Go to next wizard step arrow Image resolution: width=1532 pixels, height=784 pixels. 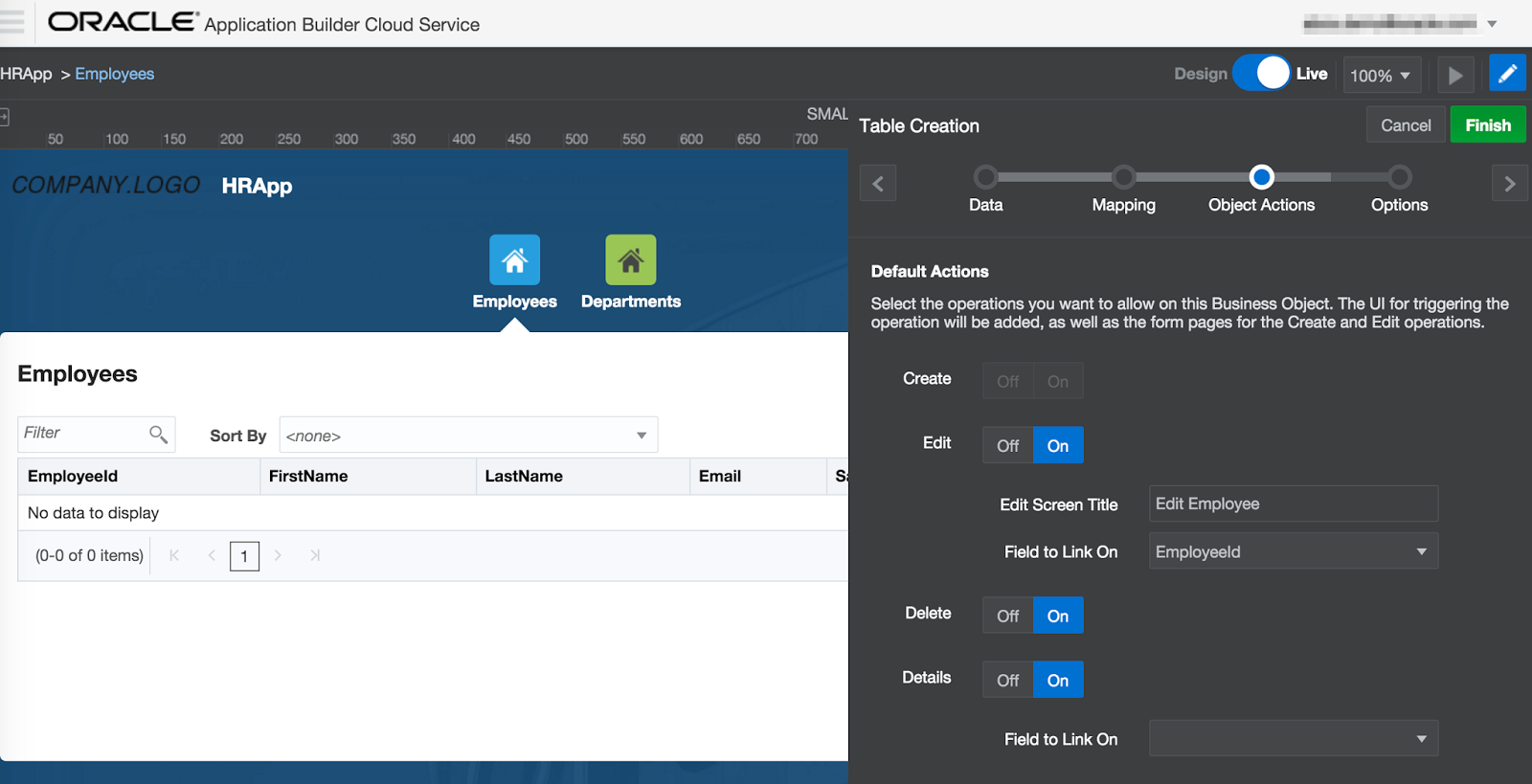pyautogui.click(x=1509, y=183)
